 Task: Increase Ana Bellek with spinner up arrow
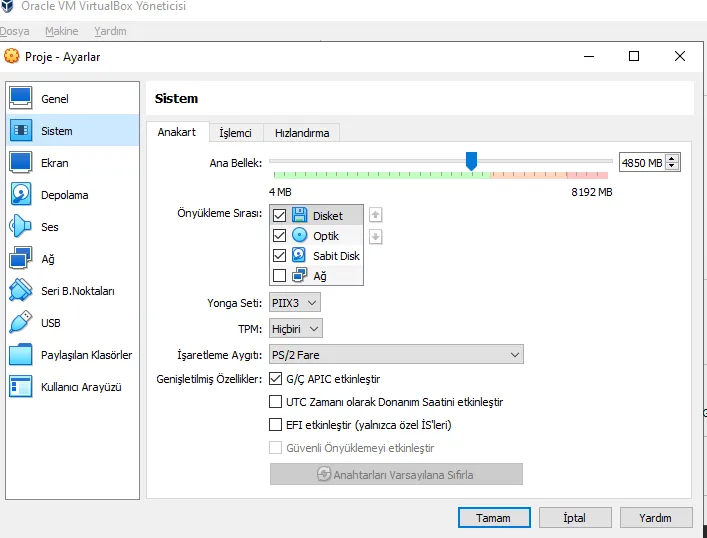click(x=672, y=159)
